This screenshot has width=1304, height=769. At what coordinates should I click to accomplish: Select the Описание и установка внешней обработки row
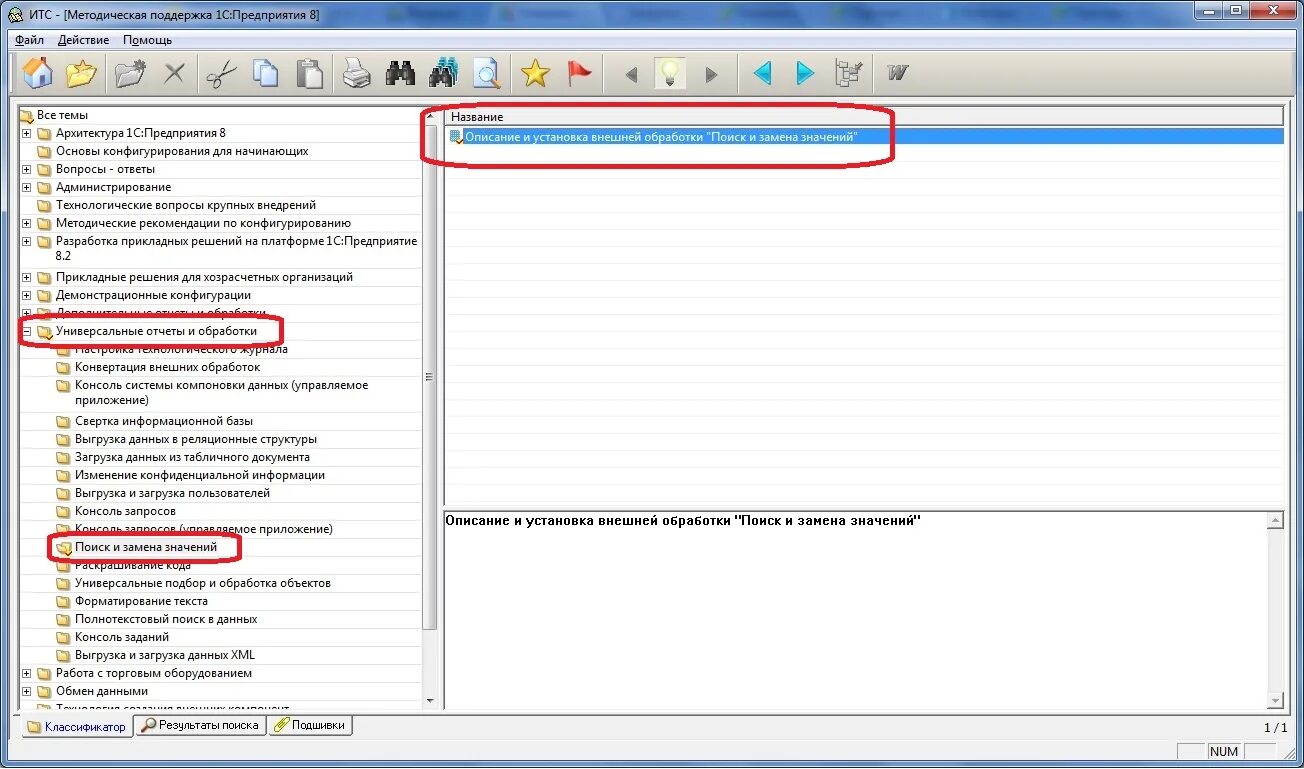coord(864,136)
